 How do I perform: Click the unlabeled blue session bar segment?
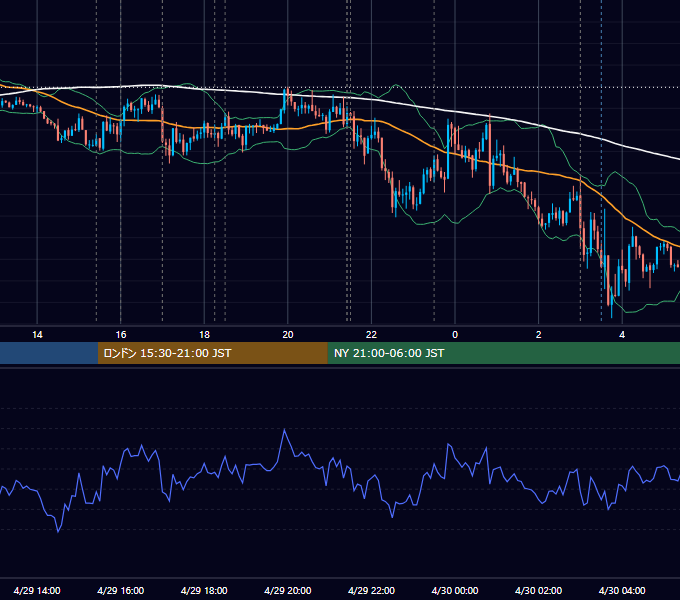click(x=49, y=353)
